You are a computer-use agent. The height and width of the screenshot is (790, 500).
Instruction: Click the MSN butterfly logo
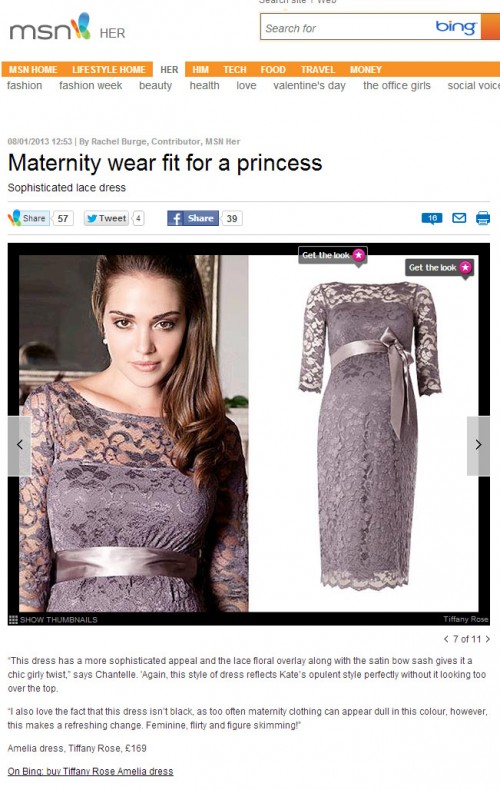point(80,26)
